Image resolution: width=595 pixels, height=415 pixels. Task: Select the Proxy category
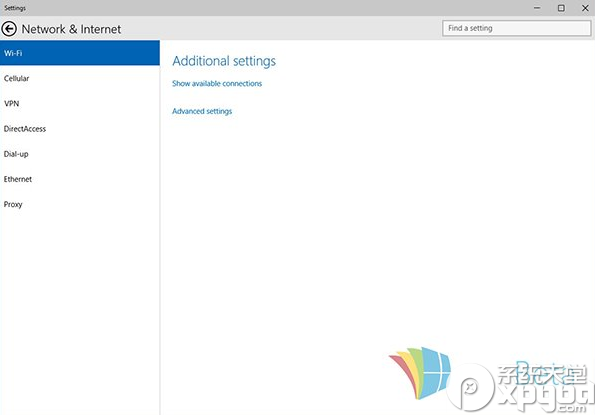pyautogui.click(x=80, y=204)
